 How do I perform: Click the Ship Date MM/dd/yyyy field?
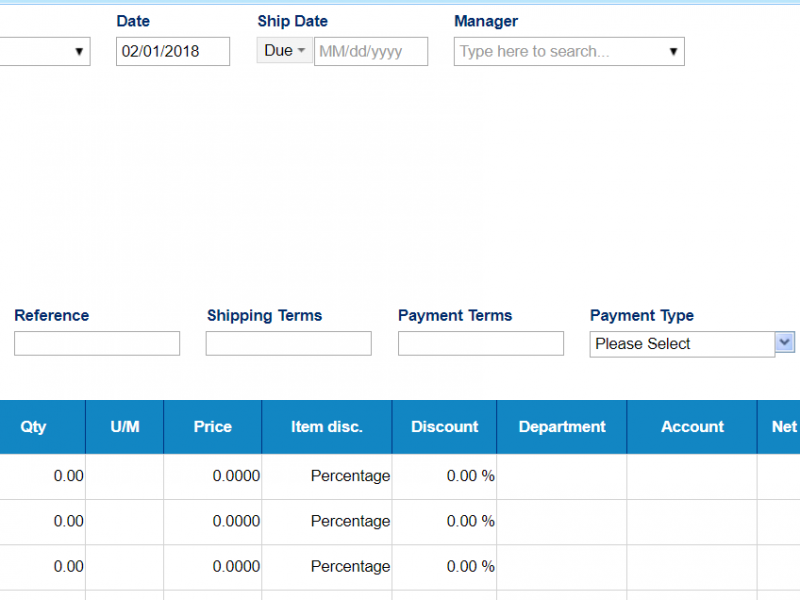pyautogui.click(x=371, y=52)
